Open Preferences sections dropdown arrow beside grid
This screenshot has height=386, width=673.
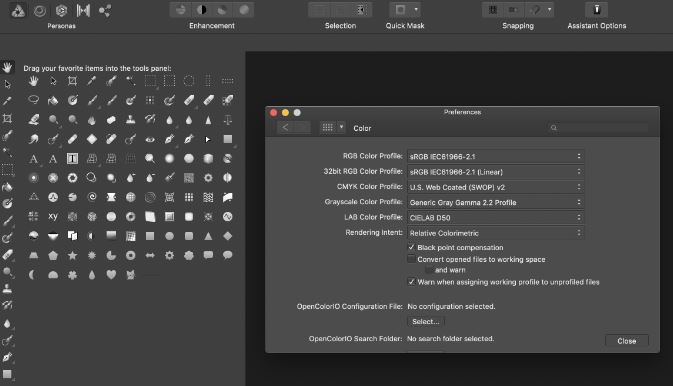[341, 128]
